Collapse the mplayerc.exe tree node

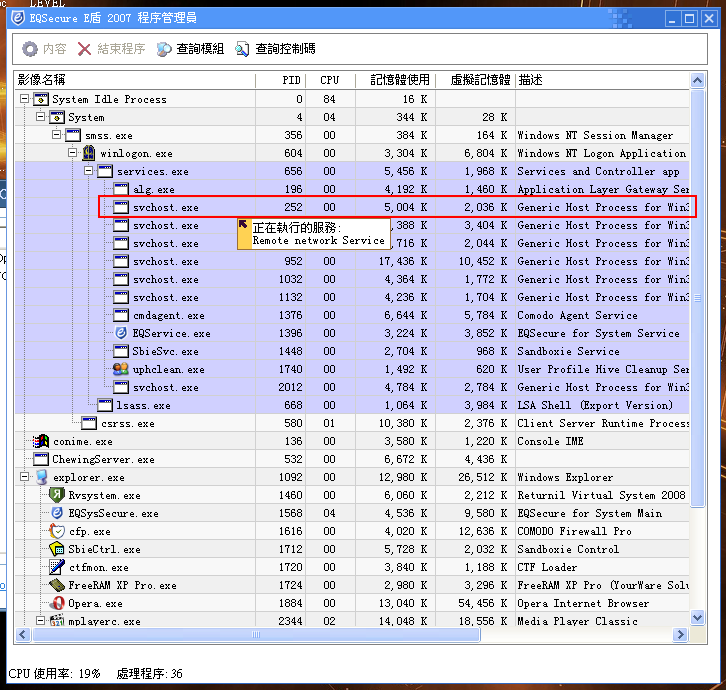pos(41,621)
